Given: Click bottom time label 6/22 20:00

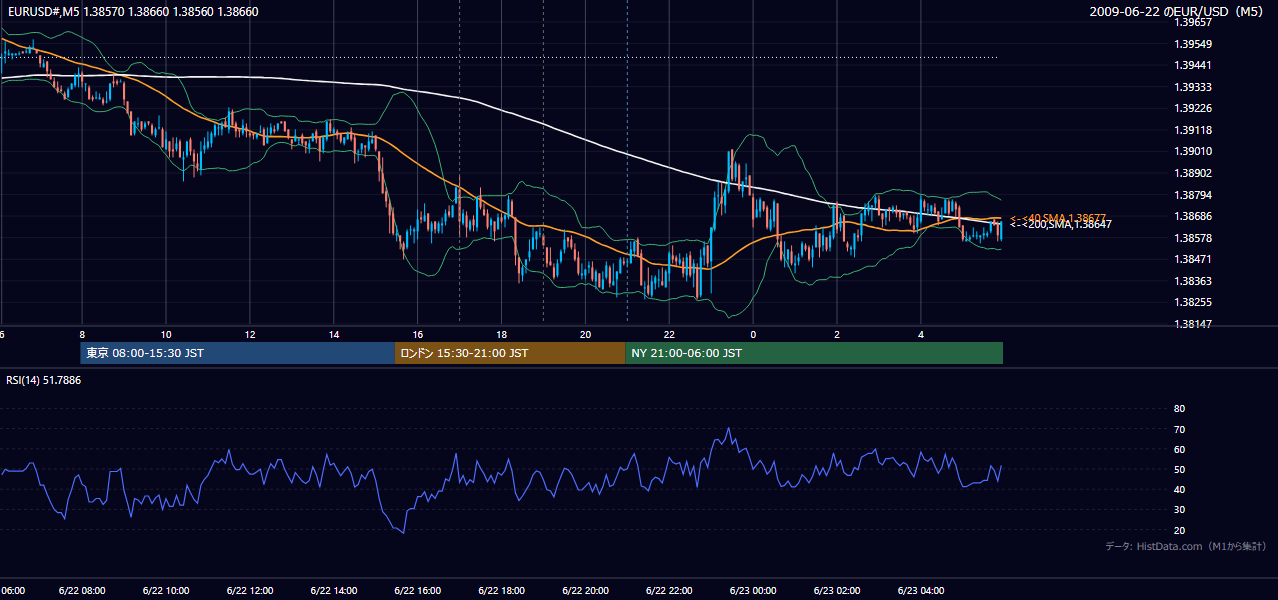Looking at the screenshot, I should click(x=586, y=590).
